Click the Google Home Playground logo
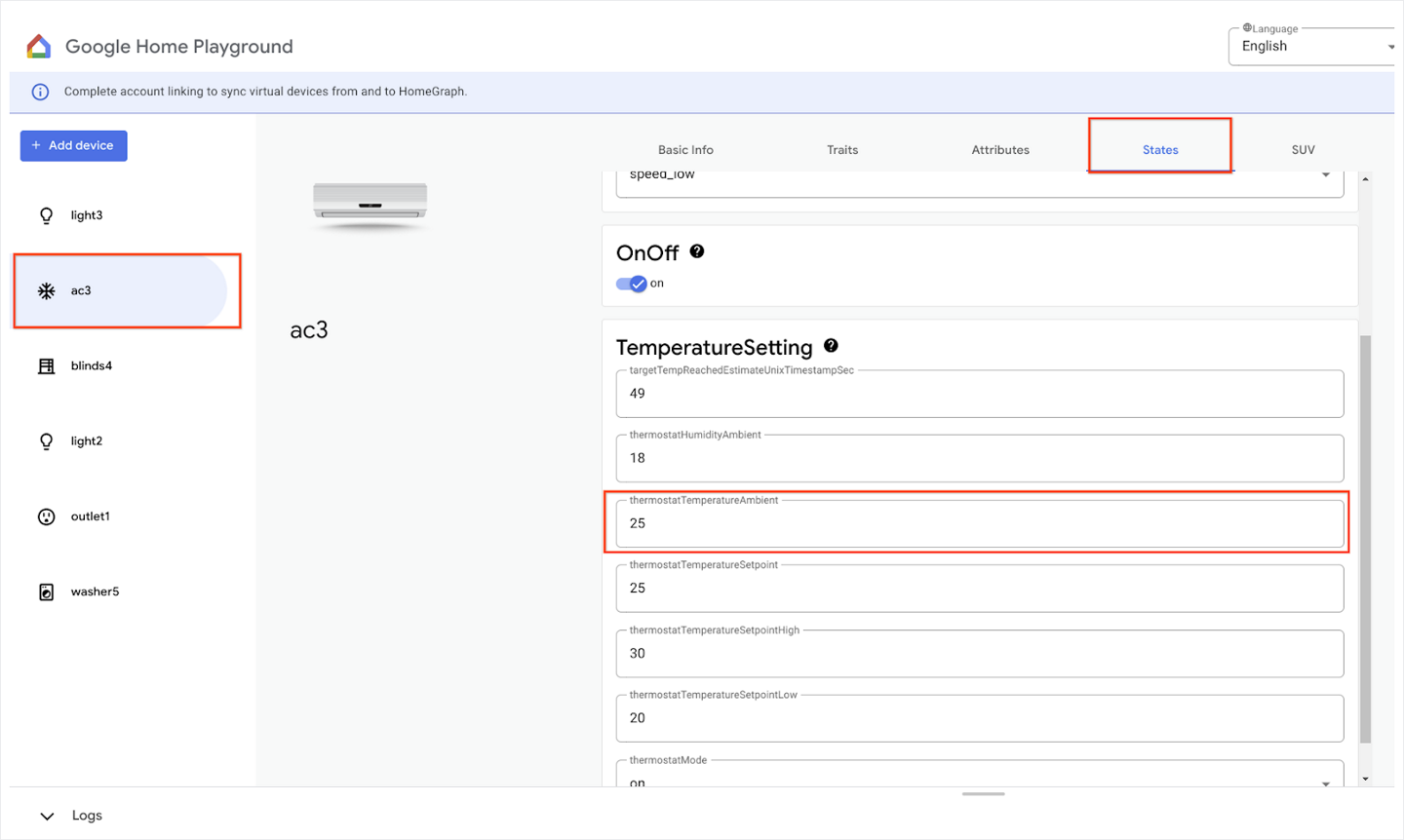 (x=38, y=45)
